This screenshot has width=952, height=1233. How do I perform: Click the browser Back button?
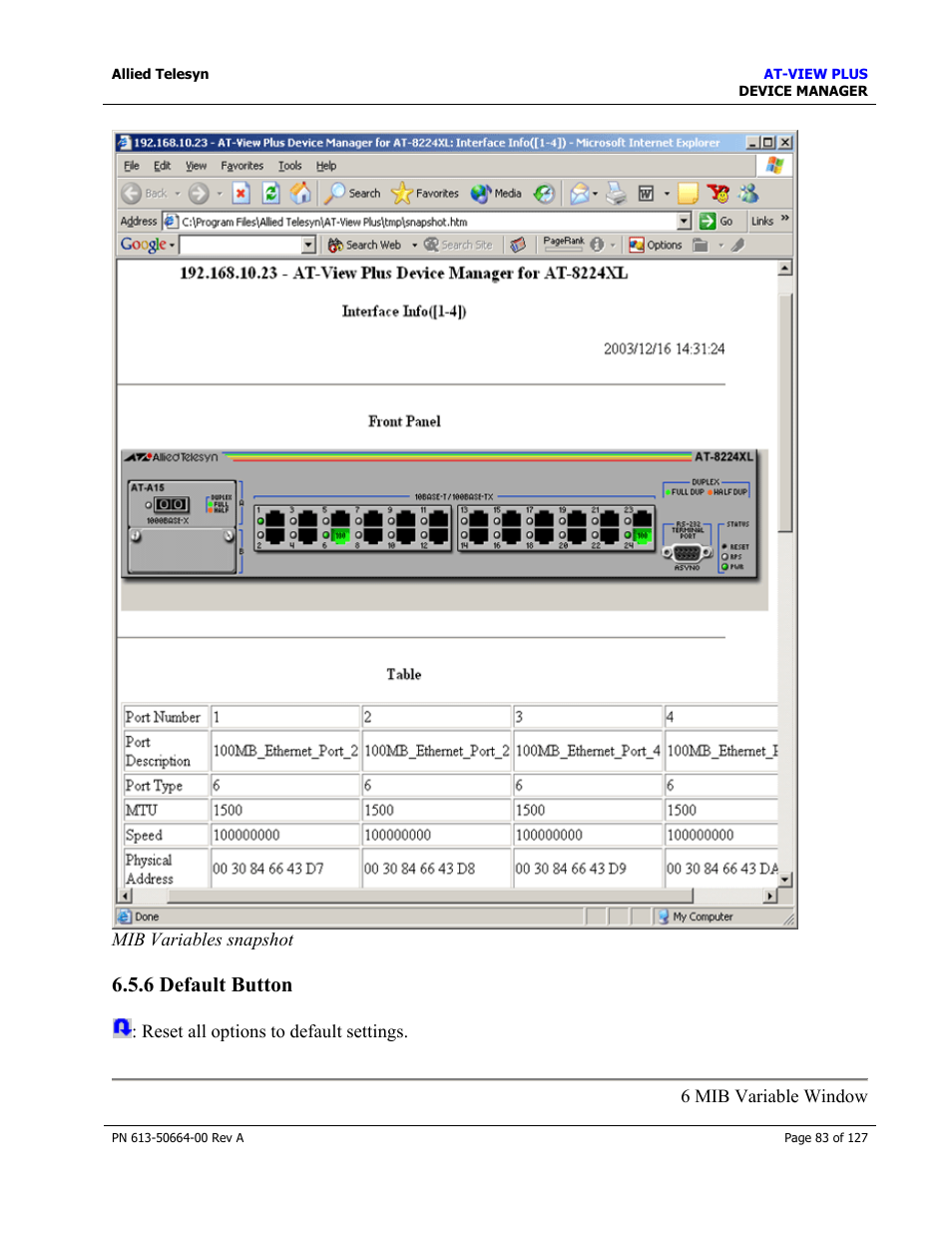tap(145, 194)
